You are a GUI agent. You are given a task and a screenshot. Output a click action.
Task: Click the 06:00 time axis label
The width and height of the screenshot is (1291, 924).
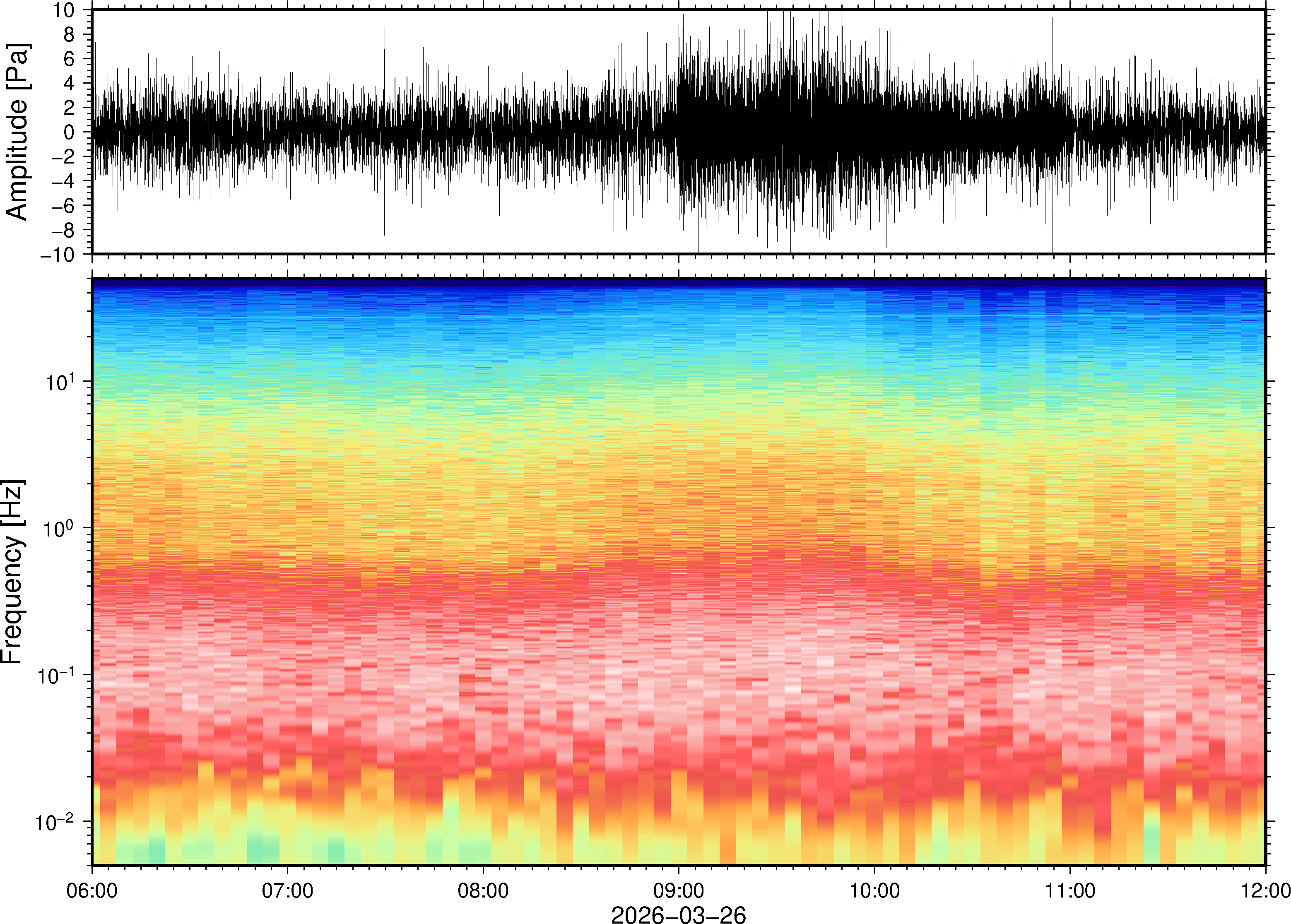pos(92,890)
